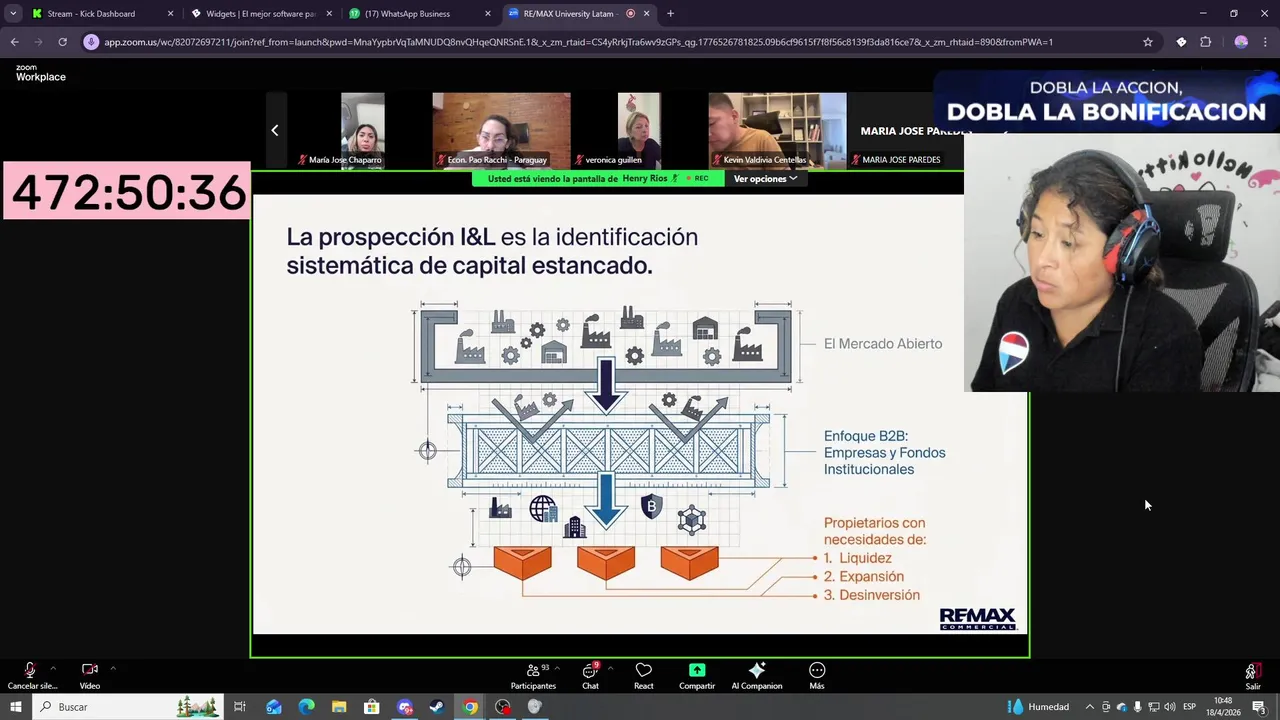Open the Chrome three-dot menu
The image size is (1280, 720).
(x=1266, y=42)
